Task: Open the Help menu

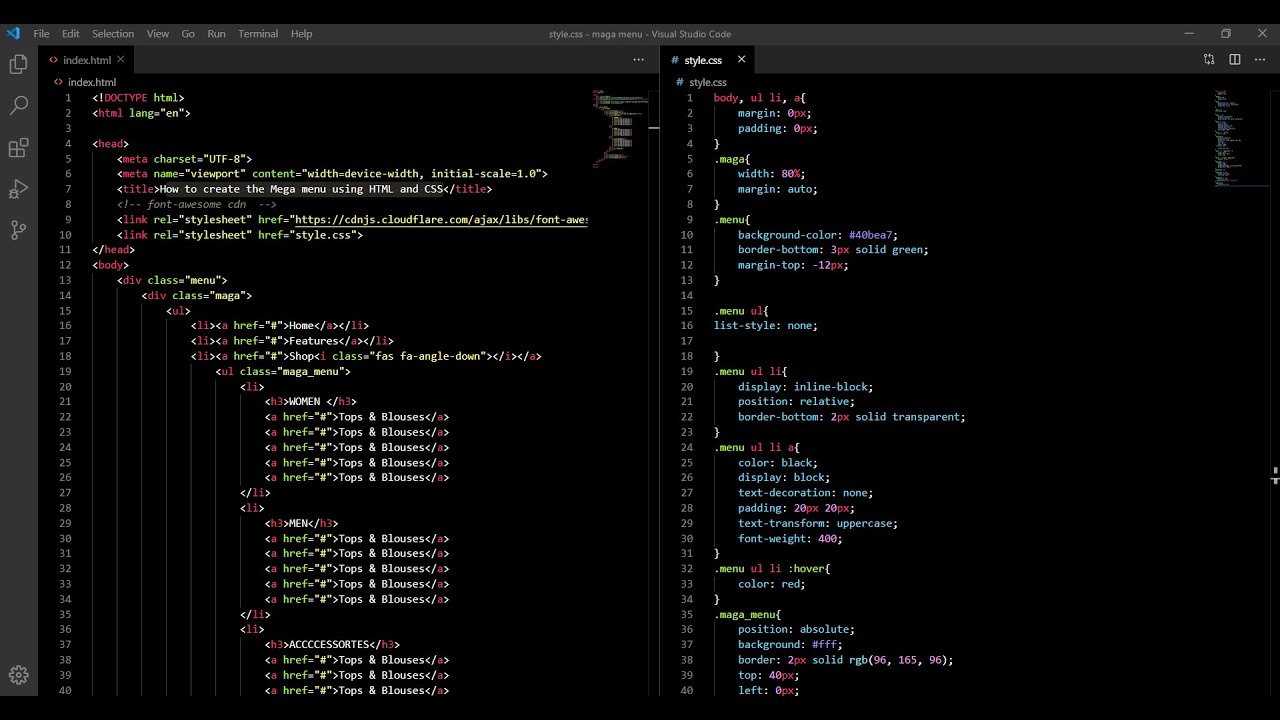Action: tap(301, 33)
